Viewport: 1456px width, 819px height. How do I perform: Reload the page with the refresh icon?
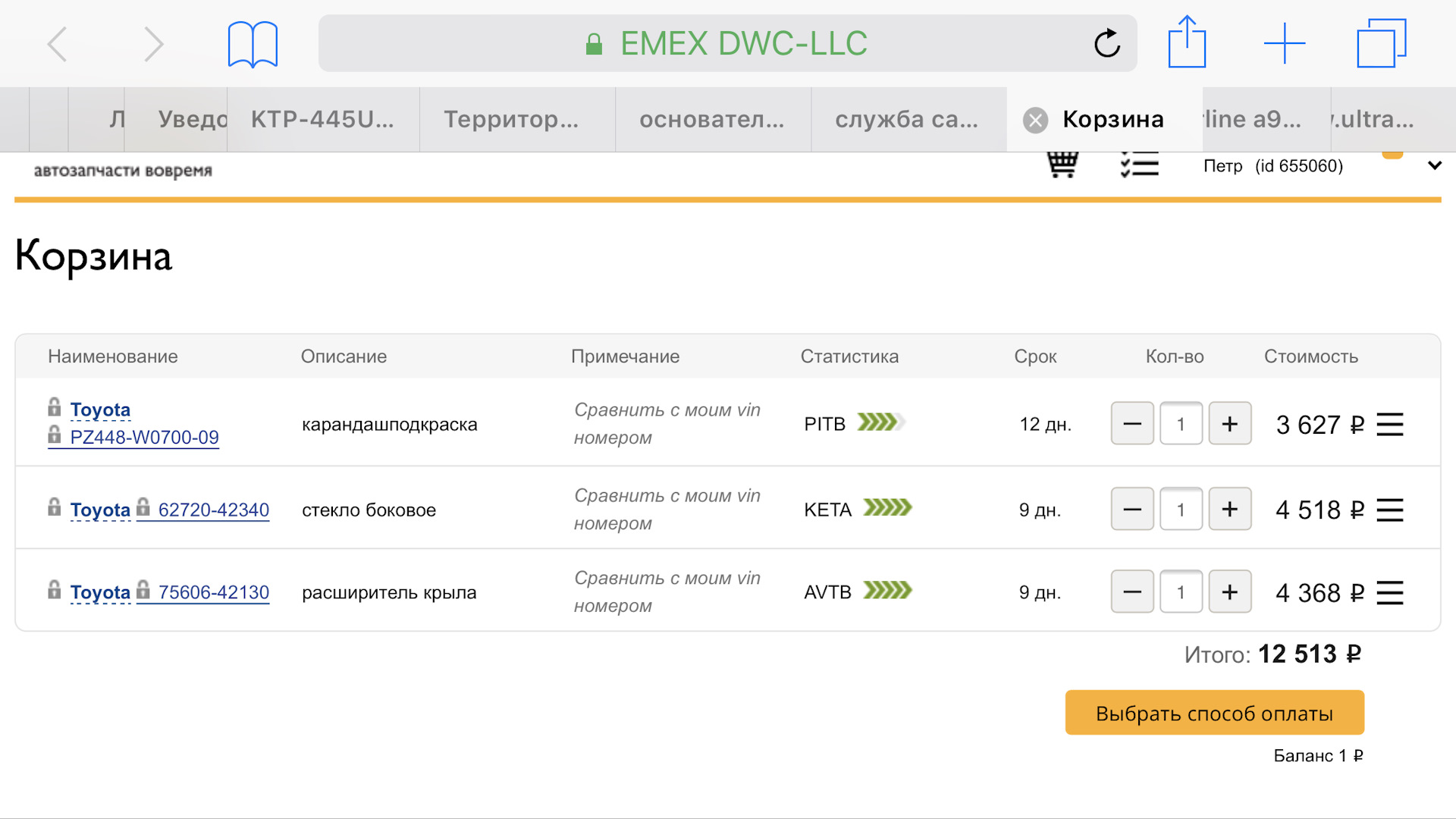(x=1107, y=43)
